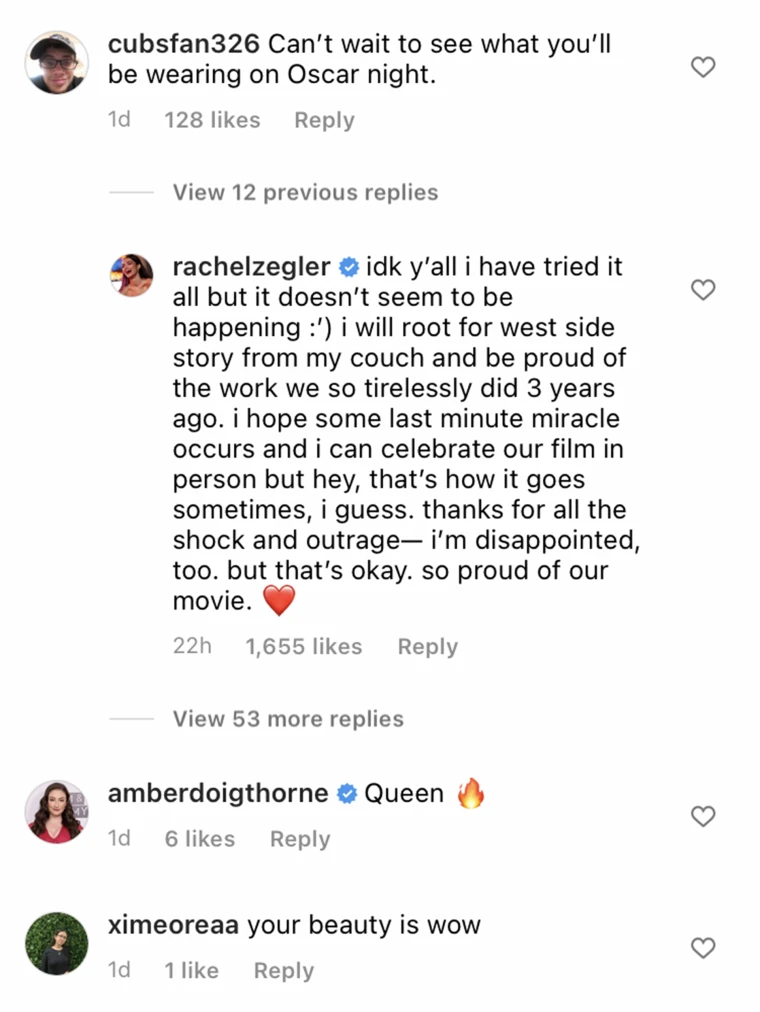Open the 1,655 likes list on rachelzegler's reply
Image resolution: width=760 pixels, height=1012 pixels.
pyautogui.click(x=303, y=646)
